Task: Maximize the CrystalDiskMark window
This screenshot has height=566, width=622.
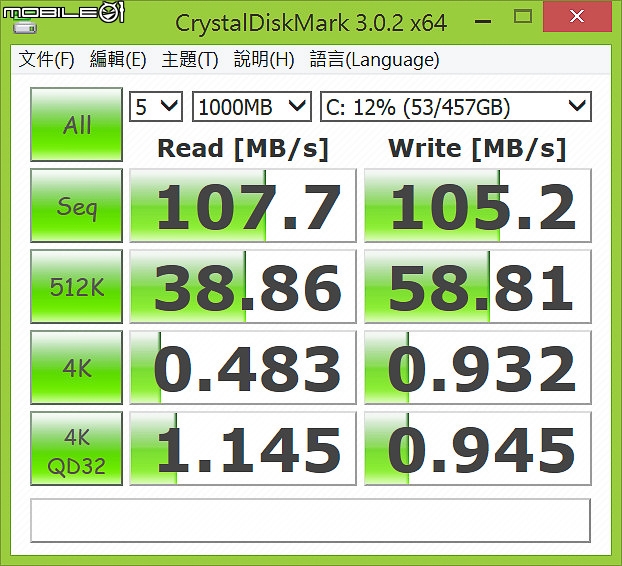Action: pyautogui.click(x=522, y=17)
